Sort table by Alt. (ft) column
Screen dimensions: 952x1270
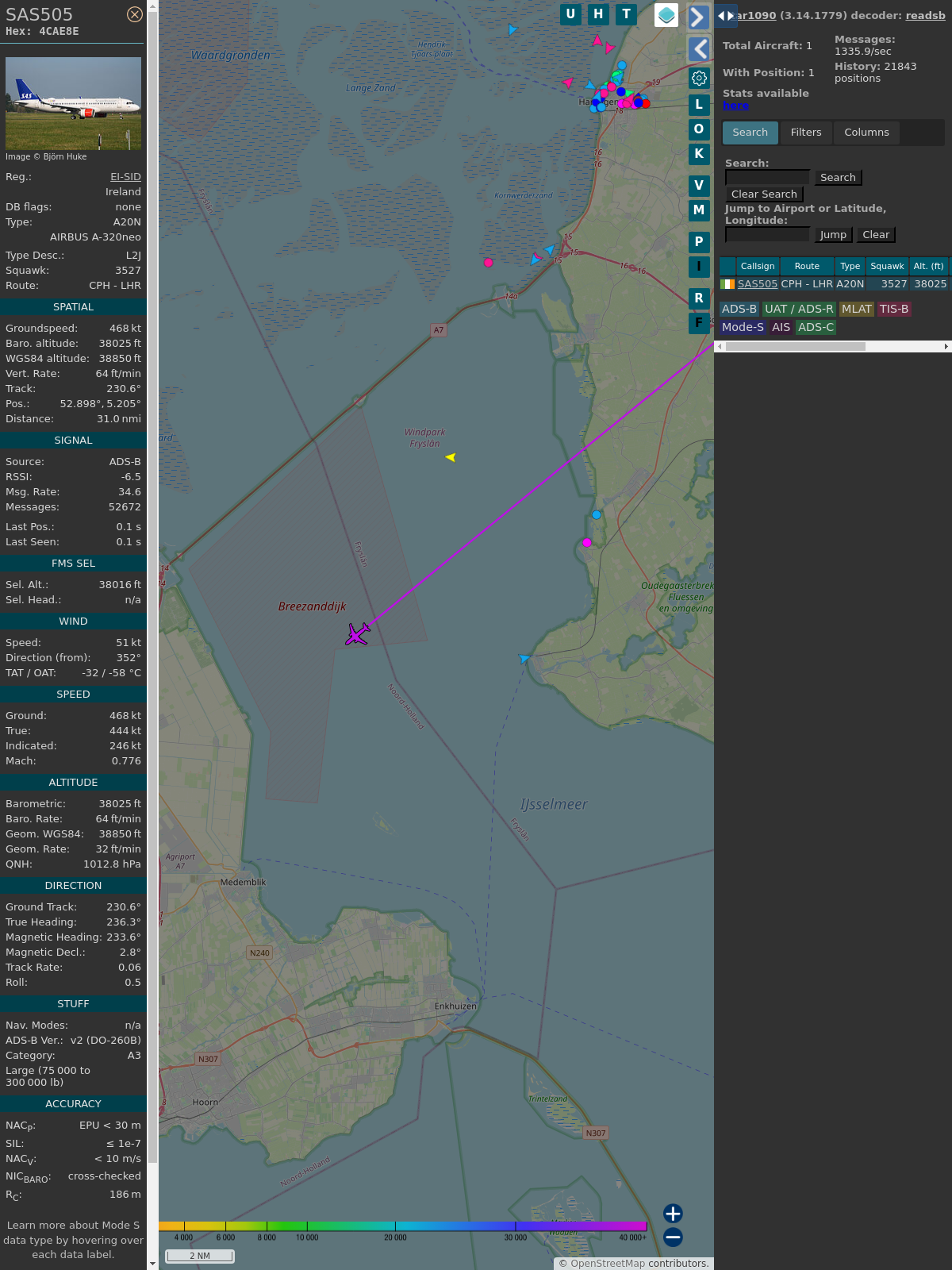tap(928, 266)
